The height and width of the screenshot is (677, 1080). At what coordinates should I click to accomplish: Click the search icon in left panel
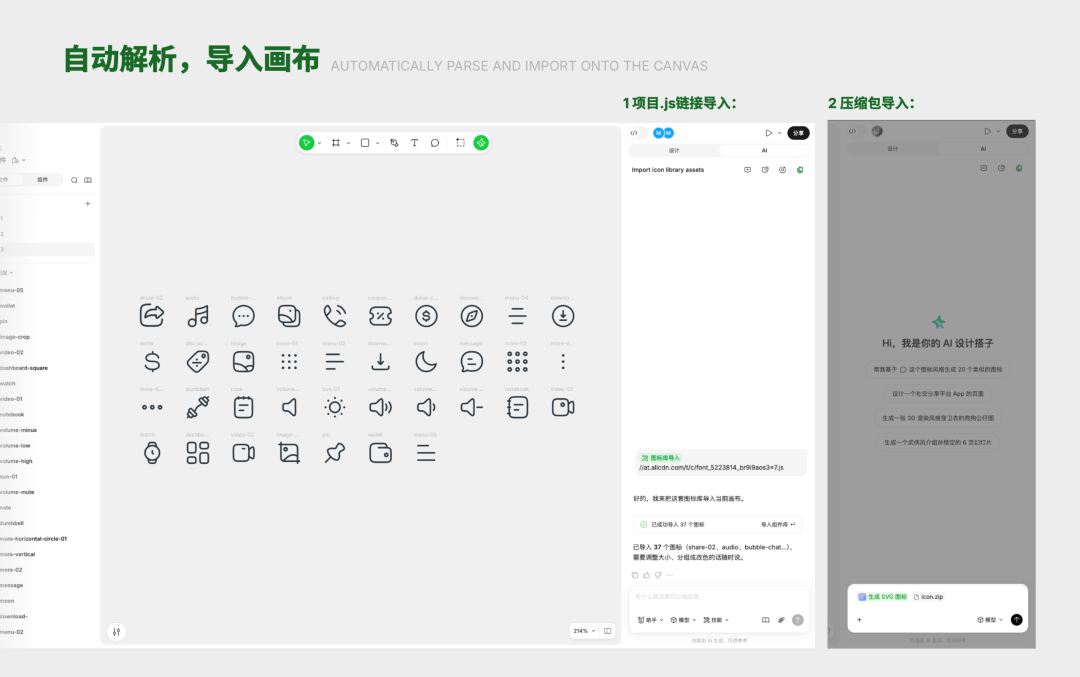tap(74, 180)
